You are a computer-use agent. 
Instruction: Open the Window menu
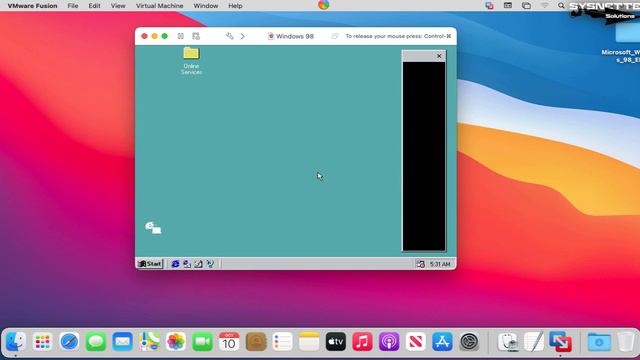[206, 6]
